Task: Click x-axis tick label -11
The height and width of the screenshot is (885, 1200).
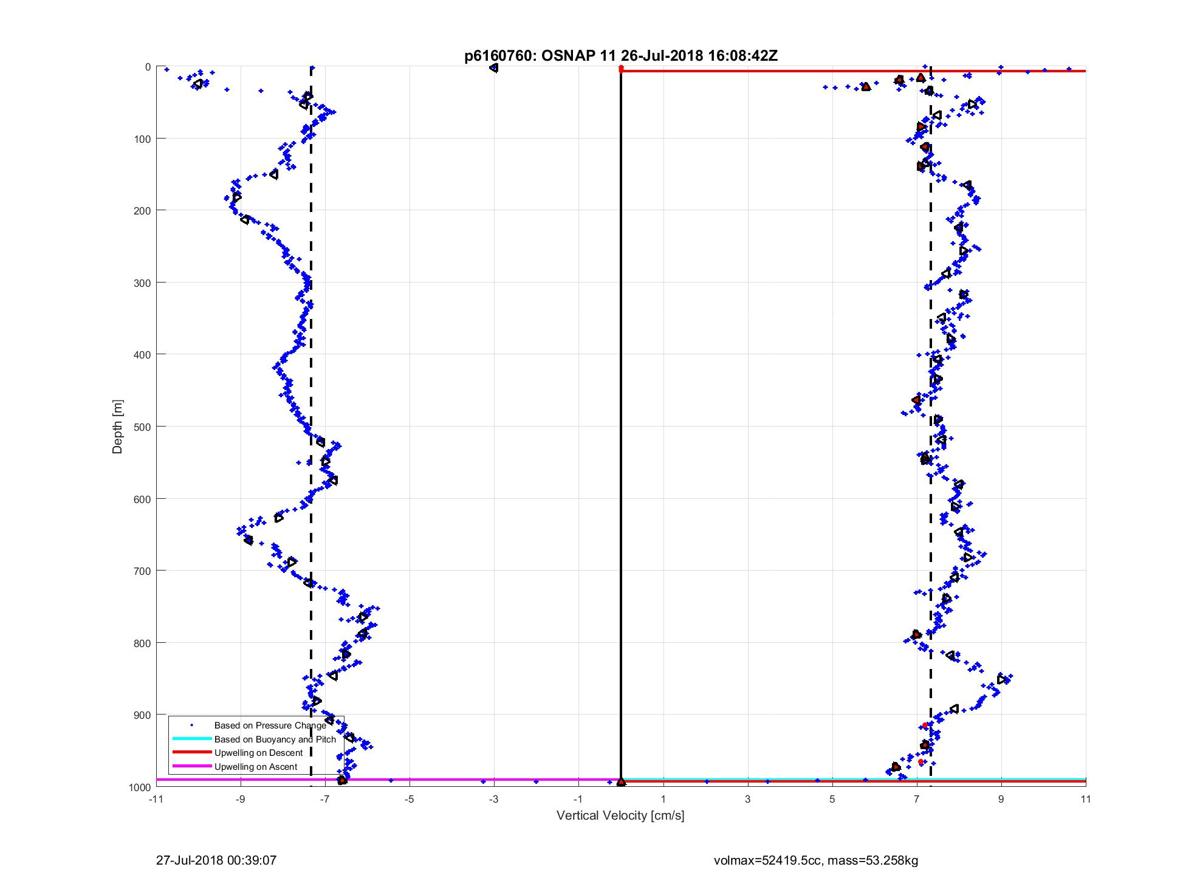Action: [x=155, y=799]
